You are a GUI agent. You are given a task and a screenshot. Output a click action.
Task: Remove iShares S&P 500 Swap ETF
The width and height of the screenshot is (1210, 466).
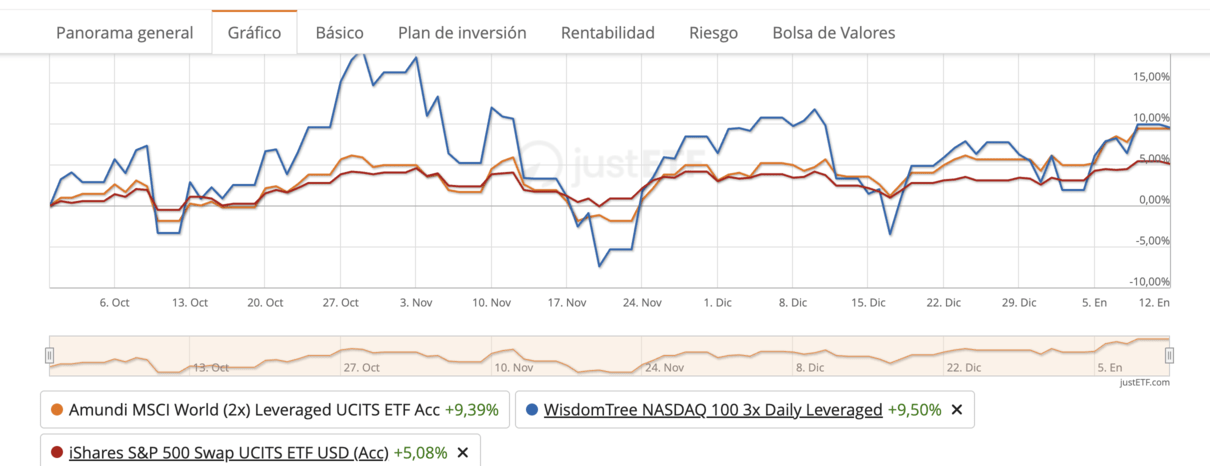462,452
